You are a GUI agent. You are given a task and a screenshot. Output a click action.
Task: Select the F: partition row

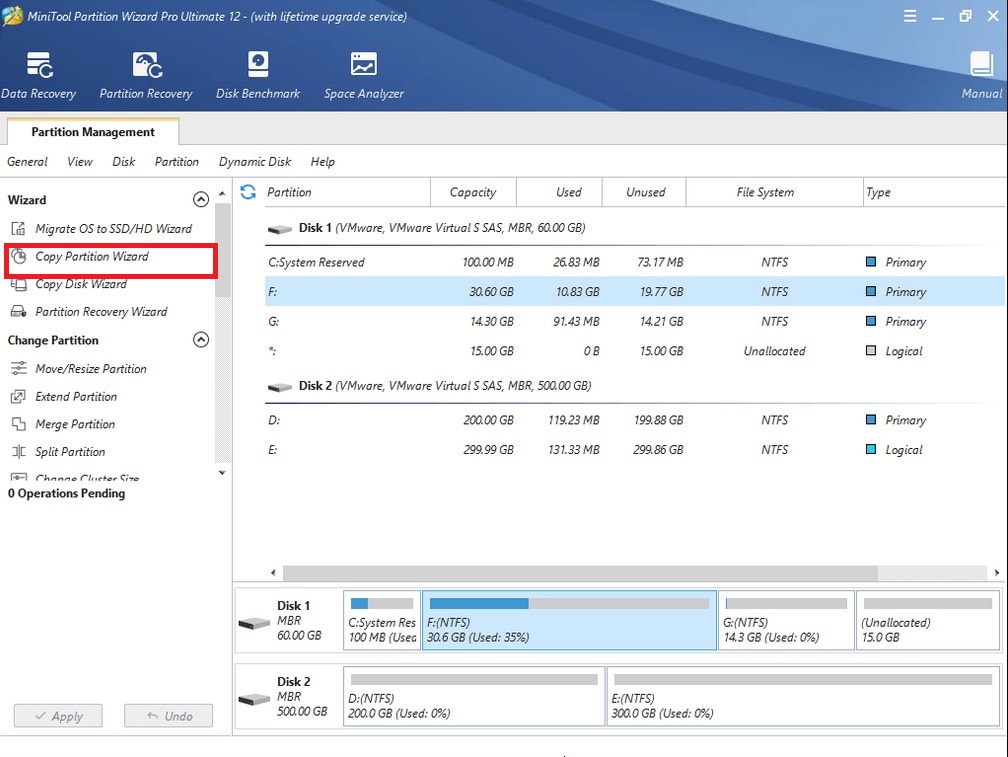pos(634,291)
